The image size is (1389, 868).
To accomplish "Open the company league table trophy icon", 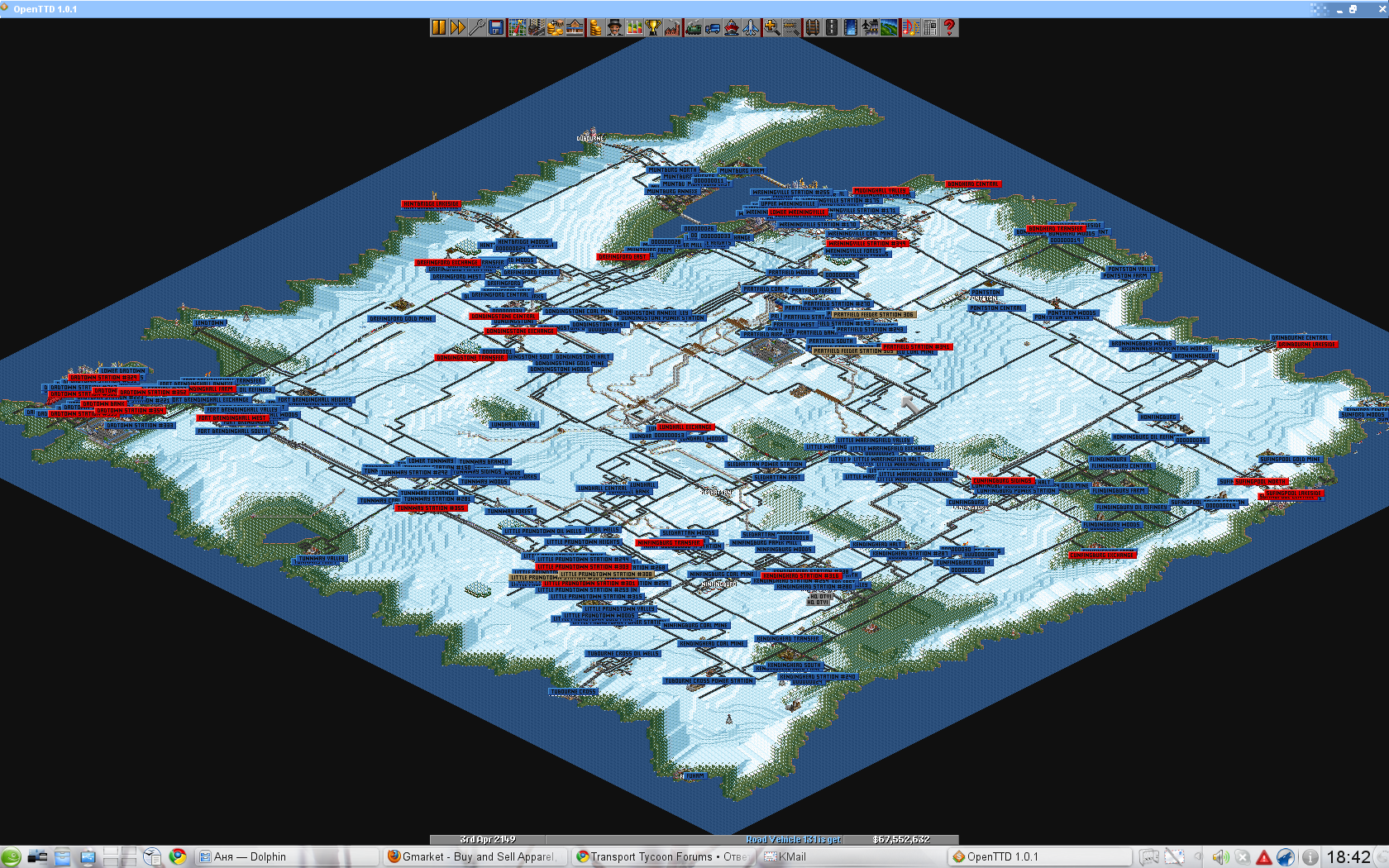I will [x=652, y=27].
